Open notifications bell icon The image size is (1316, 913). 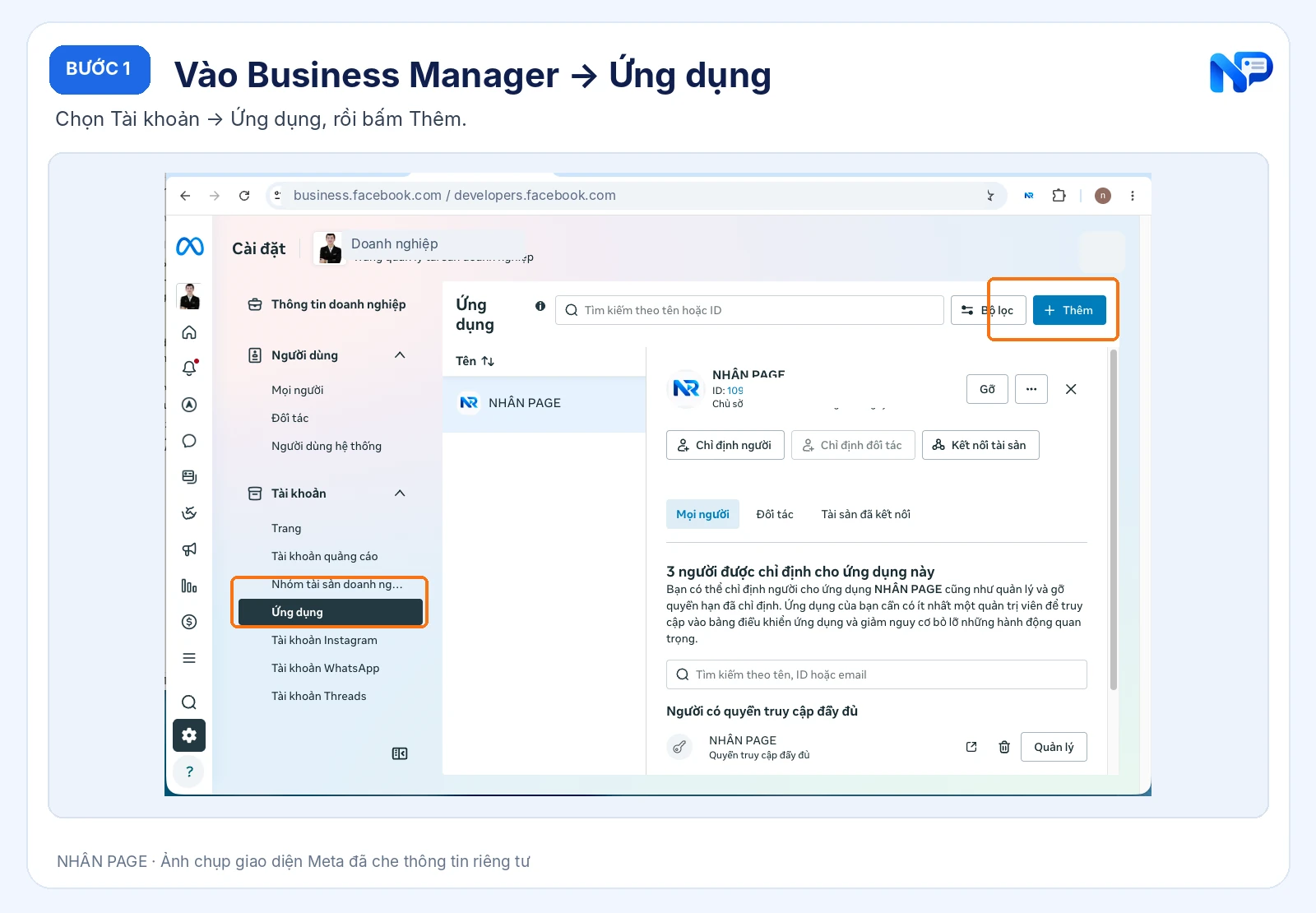pyautogui.click(x=189, y=368)
